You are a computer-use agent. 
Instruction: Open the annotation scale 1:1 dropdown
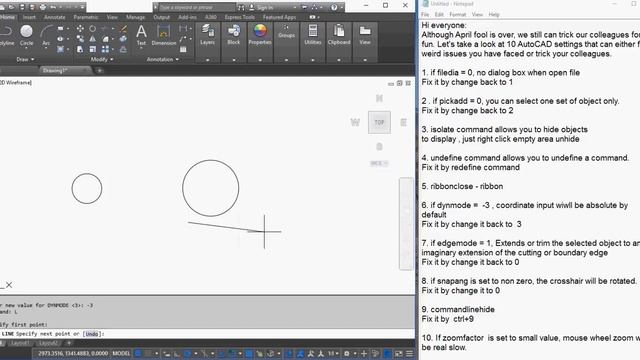tap(333, 353)
